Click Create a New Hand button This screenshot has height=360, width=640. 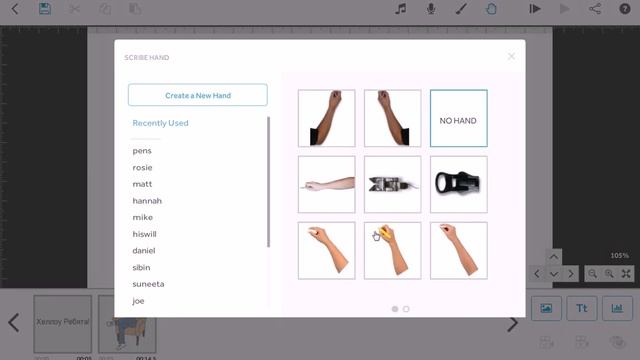pyautogui.click(x=198, y=95)
